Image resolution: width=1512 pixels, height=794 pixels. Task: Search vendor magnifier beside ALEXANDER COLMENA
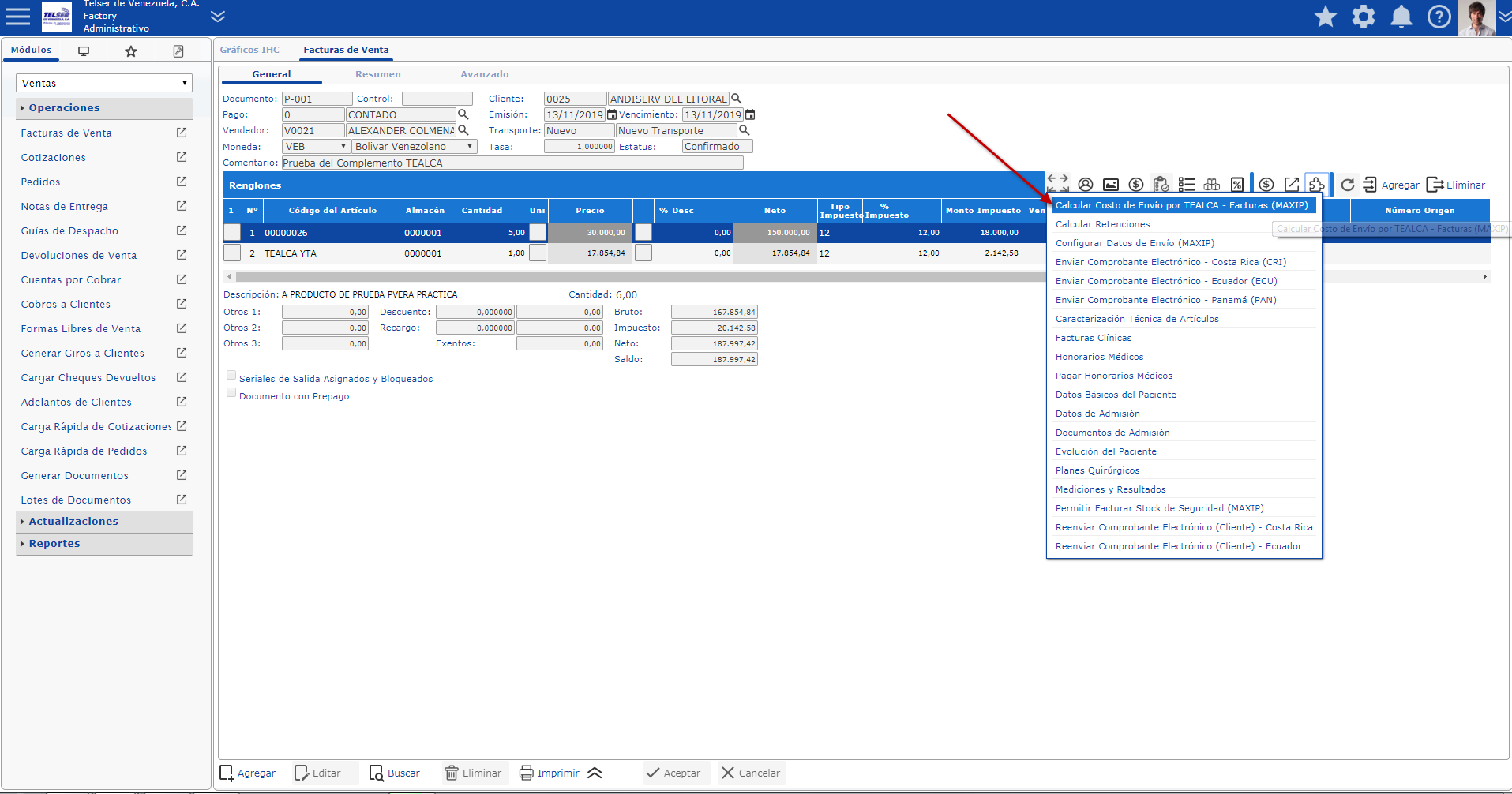(x=463, y=130)
